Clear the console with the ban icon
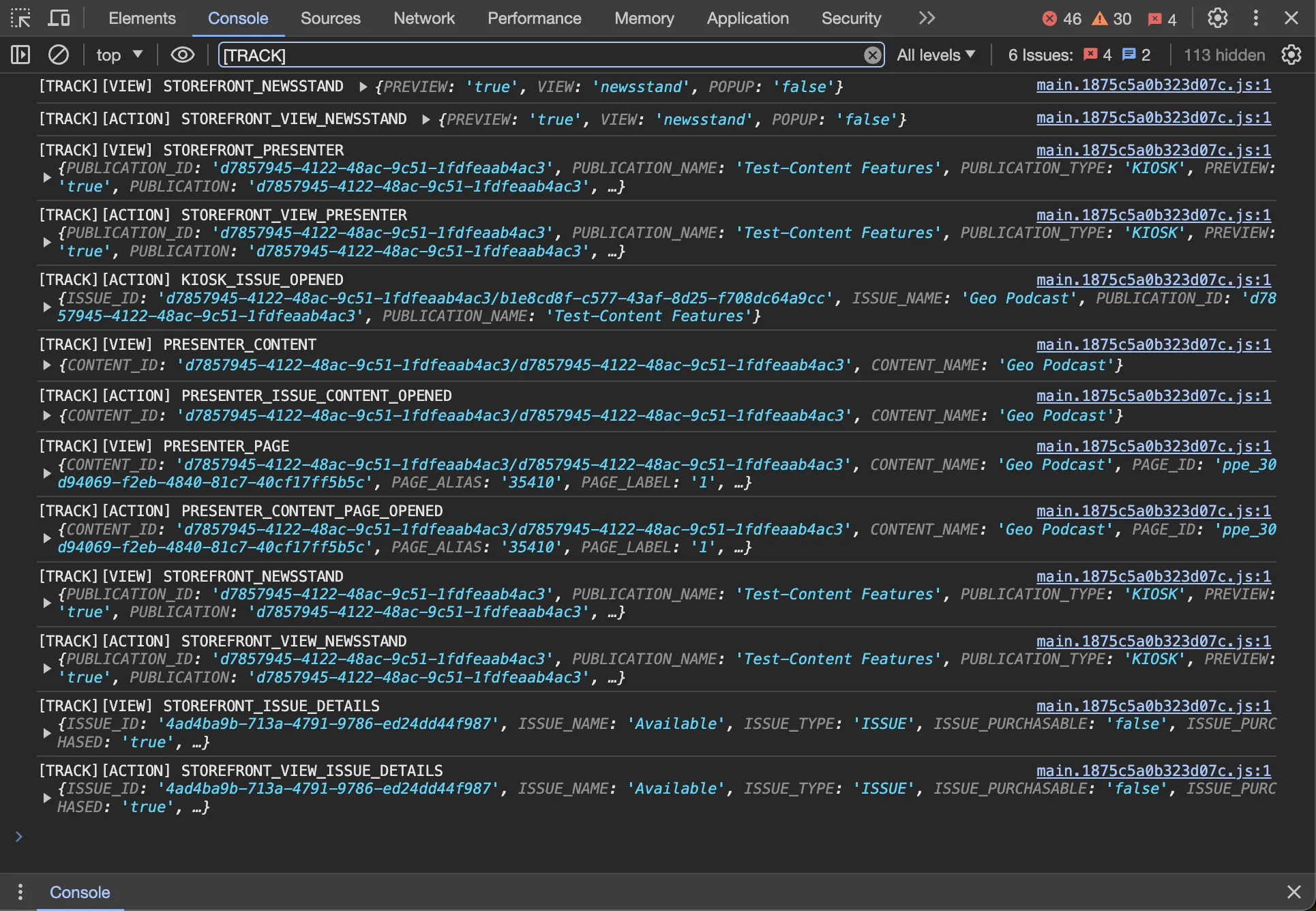1316x911 pixels. click(59, 55)
